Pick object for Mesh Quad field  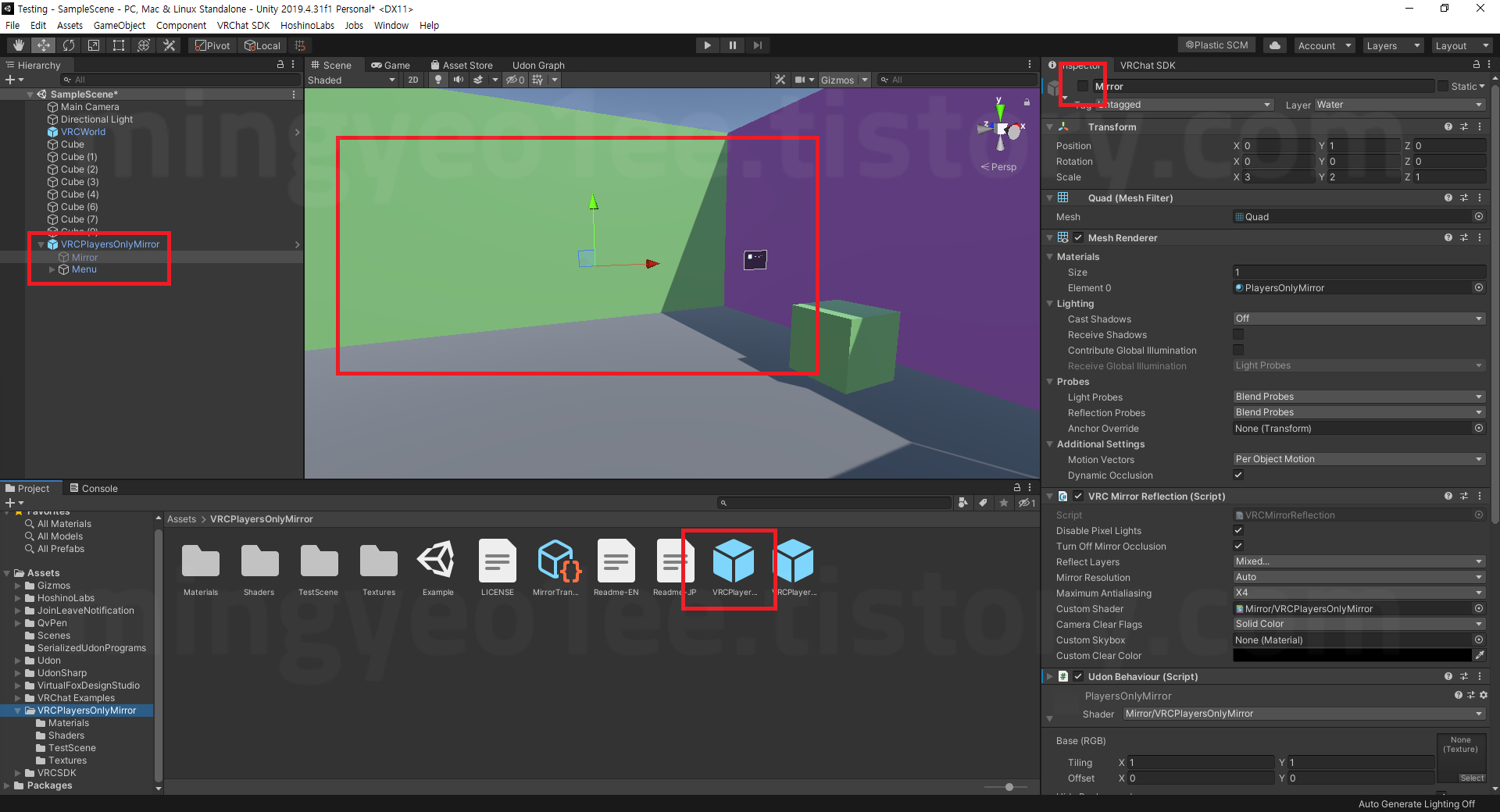point(1479,216)
